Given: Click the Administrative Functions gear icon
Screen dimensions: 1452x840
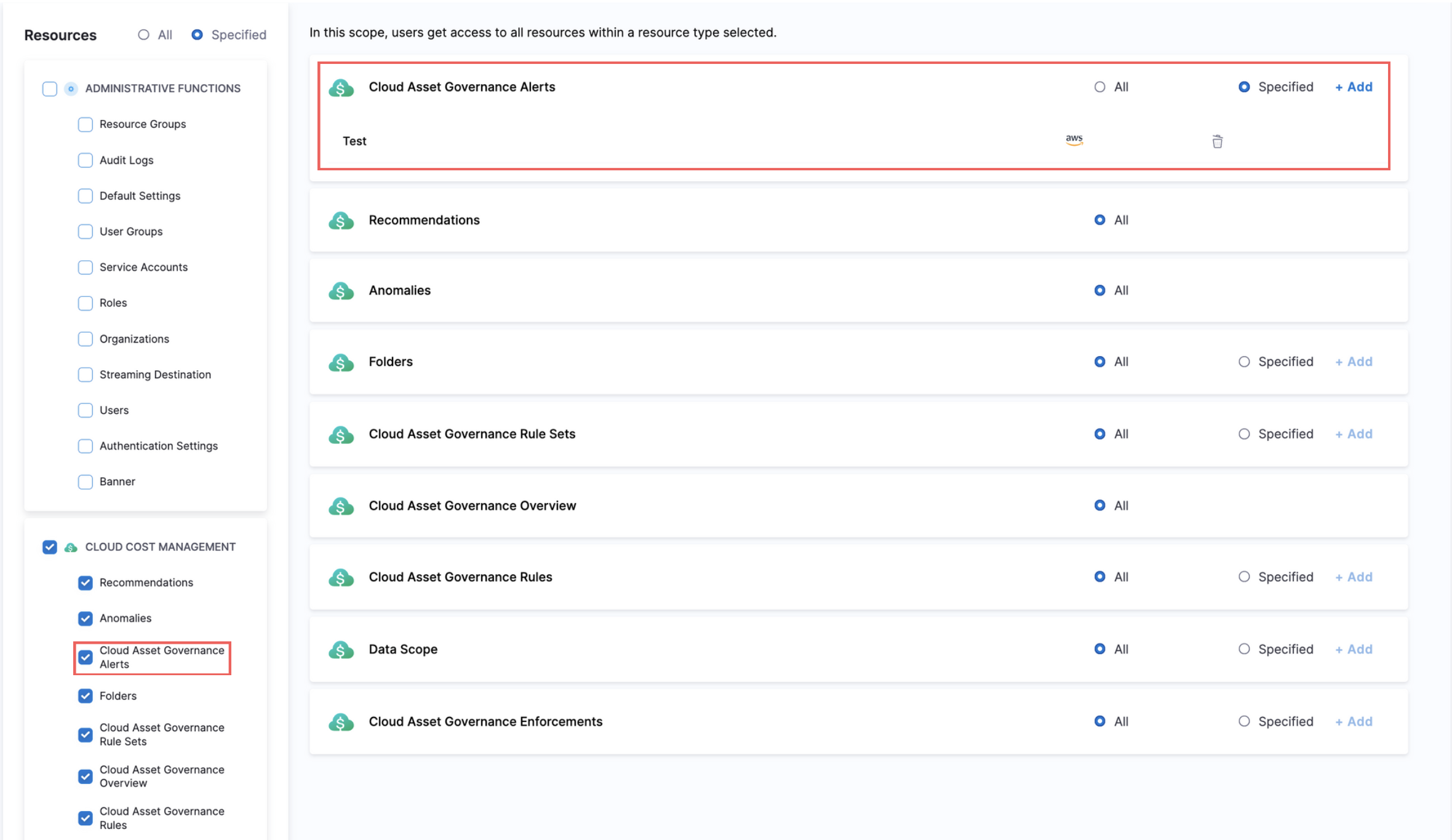Looking at the screenshot, I should click(x=71, y=89).
